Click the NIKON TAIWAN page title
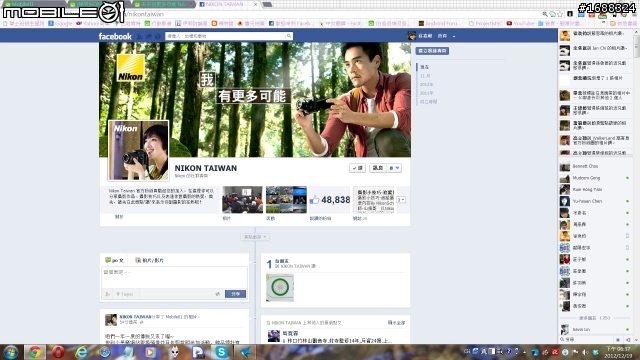The height and width of the screenshot is (360, 640). pyautogui.click(x=206, y=168)
